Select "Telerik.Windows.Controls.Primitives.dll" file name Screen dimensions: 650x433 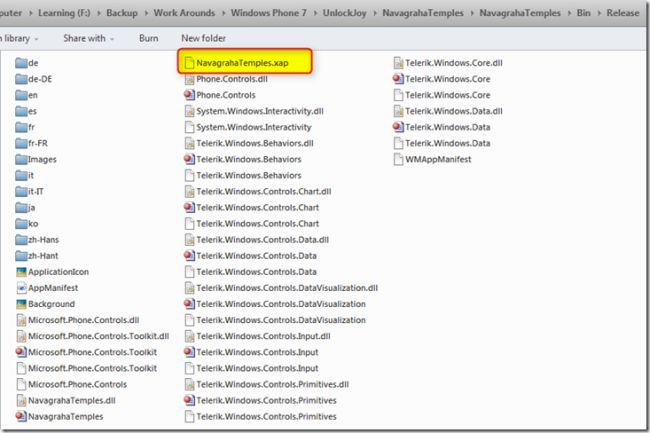272,385
